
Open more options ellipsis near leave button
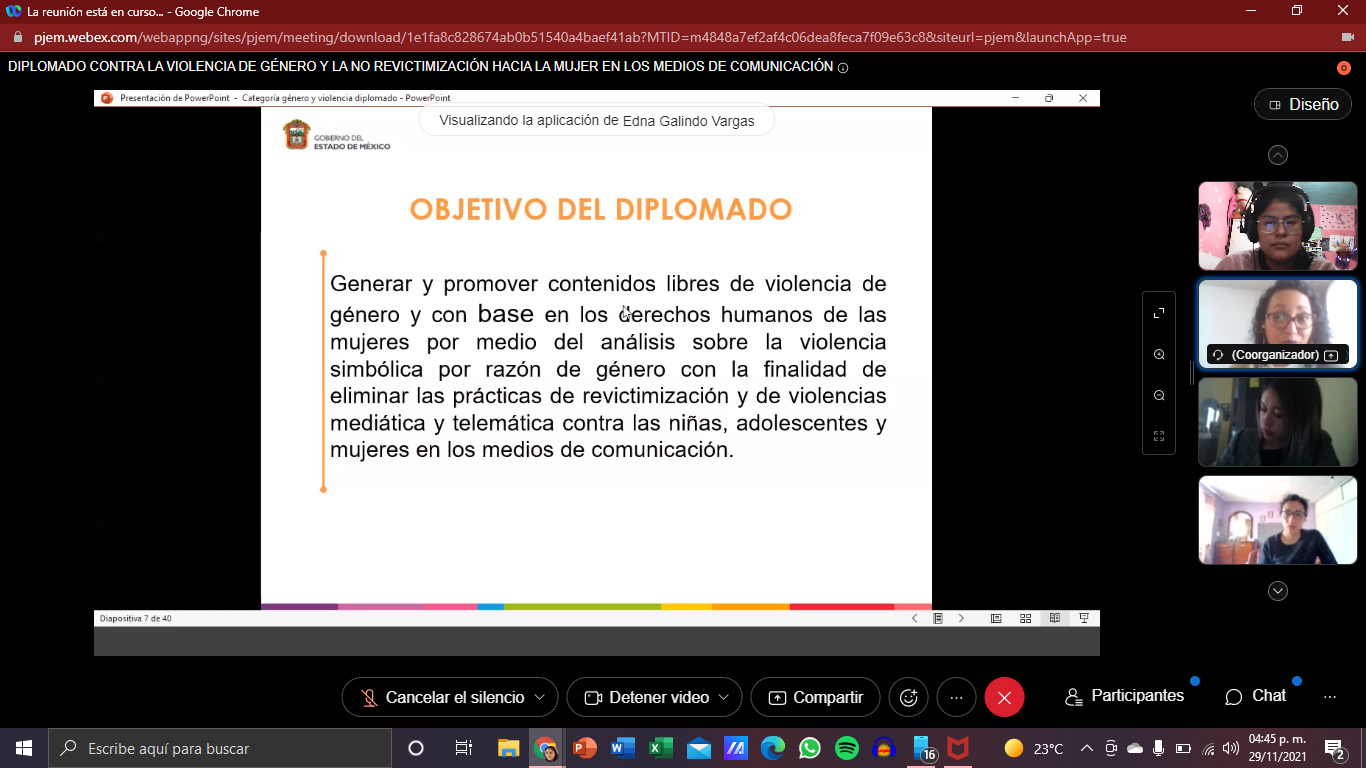956,697
